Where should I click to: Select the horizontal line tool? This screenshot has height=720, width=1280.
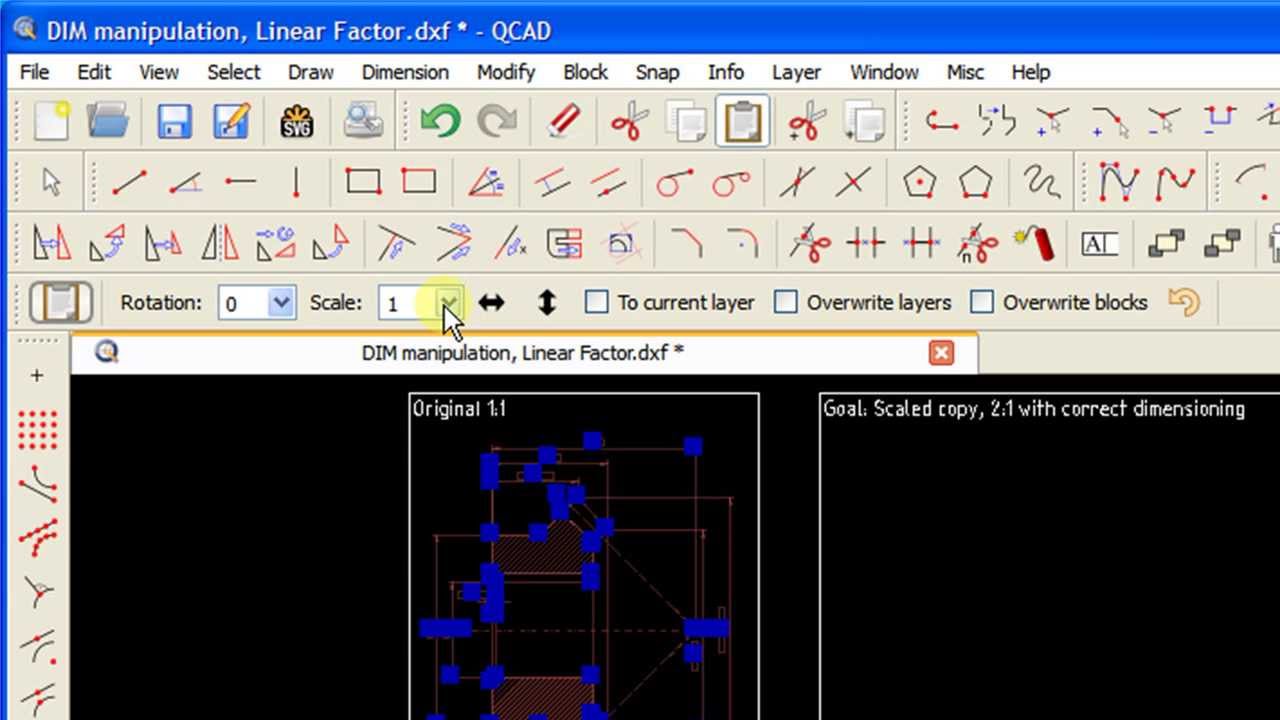pos(241,182)
